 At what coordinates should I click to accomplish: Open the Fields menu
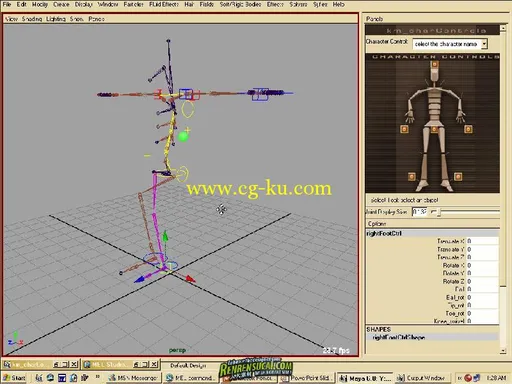(x=207, y=4)
